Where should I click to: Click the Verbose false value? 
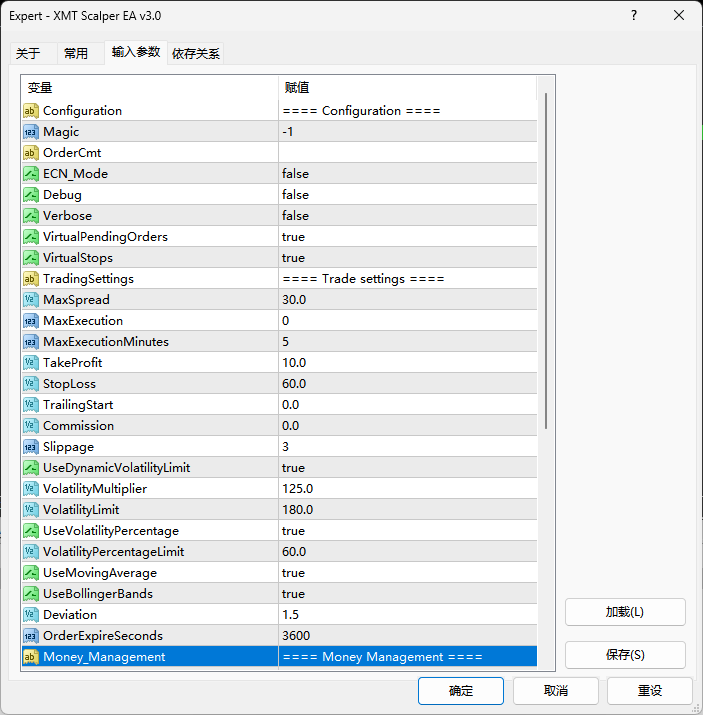(295, 216)
